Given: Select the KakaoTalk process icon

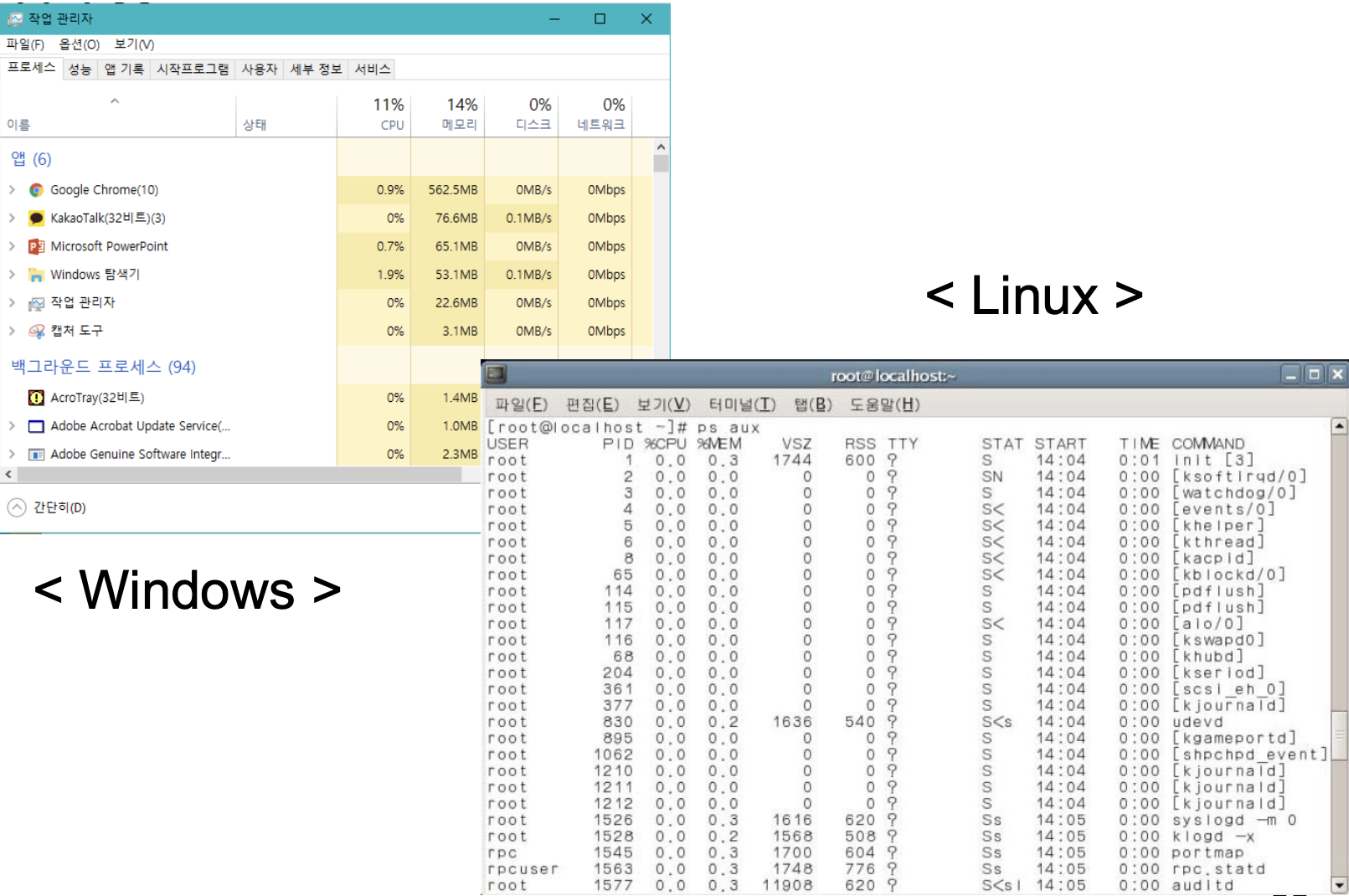Looking at the screenshot, I should (36, 219).
